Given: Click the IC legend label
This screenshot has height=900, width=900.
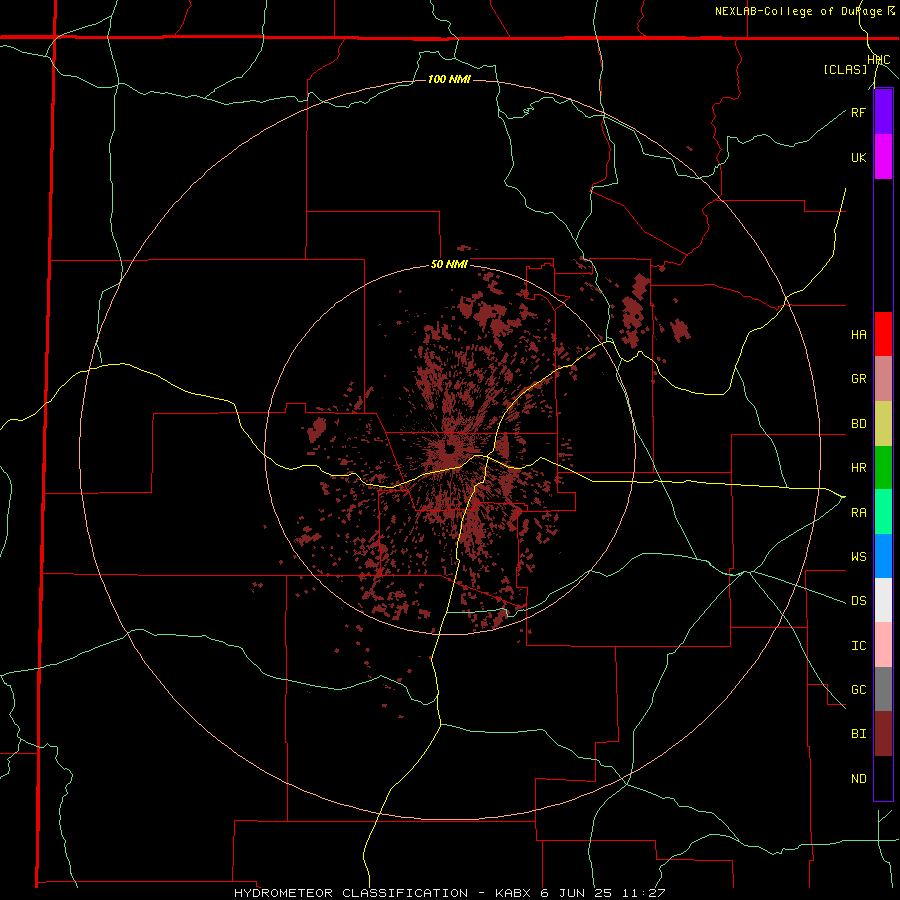Looking at the screenshot, I should (x=858, y=646).
